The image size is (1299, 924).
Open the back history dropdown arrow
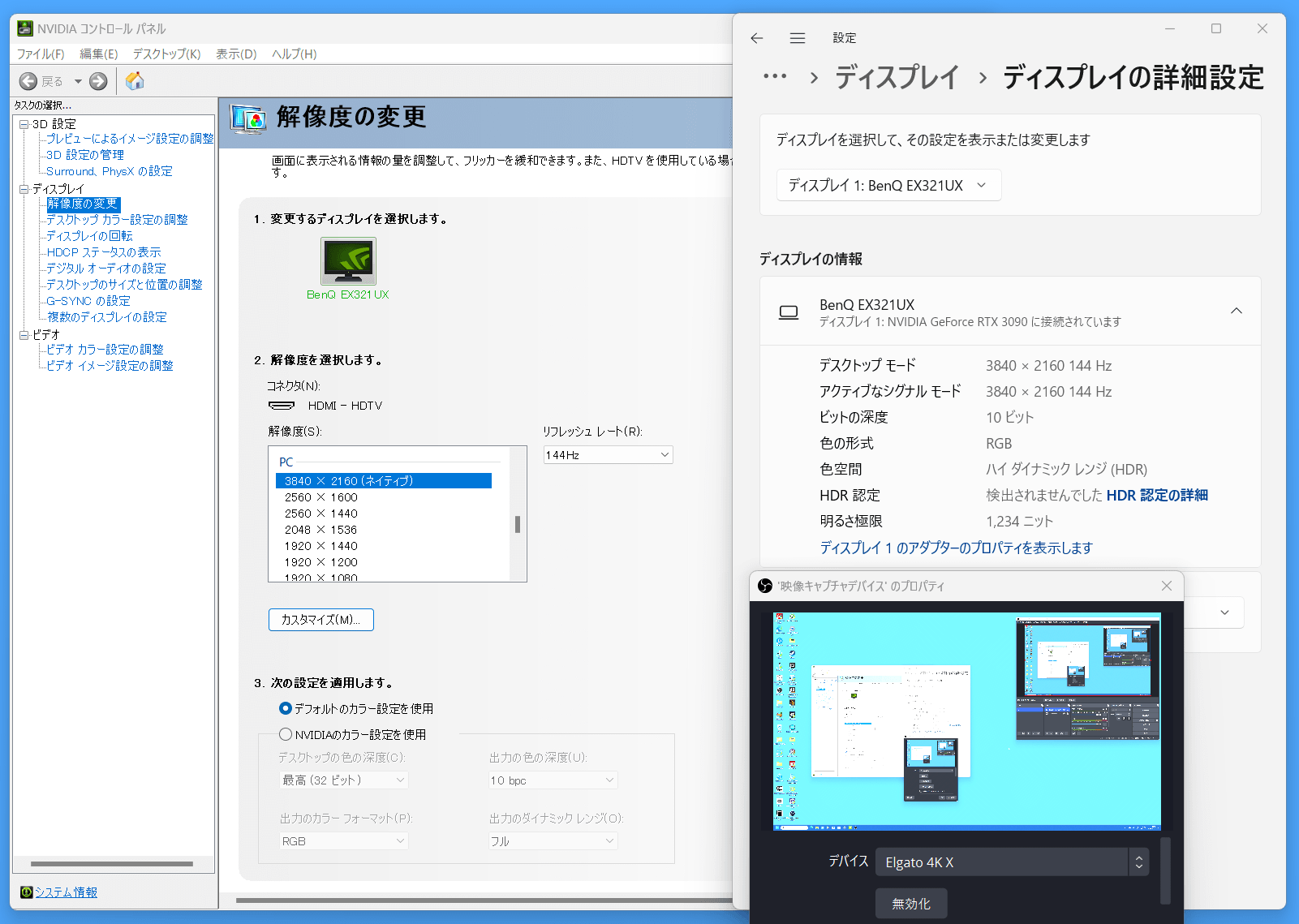coord(78,81)
